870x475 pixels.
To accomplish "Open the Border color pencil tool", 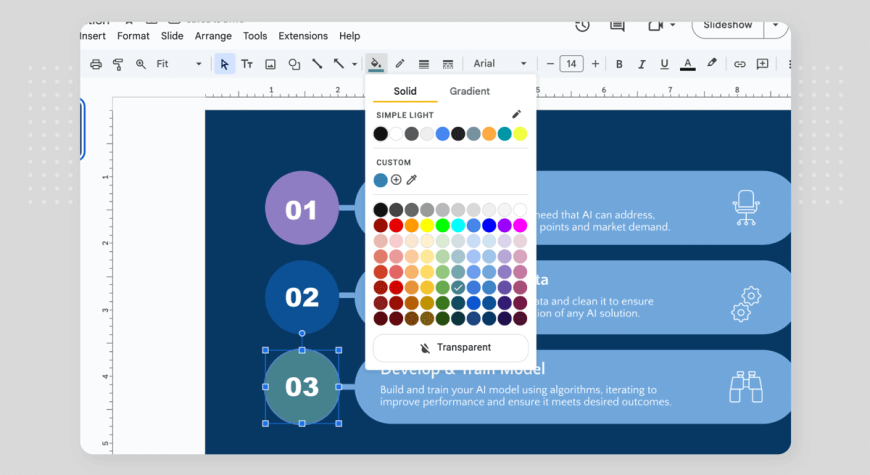I will [x=400, y=64].
